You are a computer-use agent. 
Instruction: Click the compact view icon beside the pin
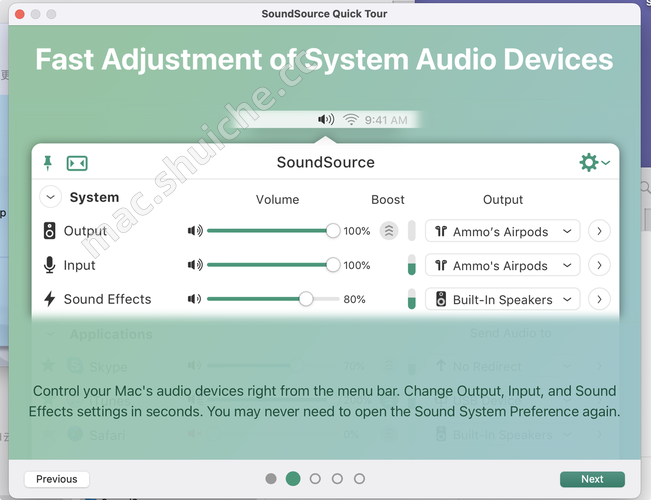pos(77,163)
